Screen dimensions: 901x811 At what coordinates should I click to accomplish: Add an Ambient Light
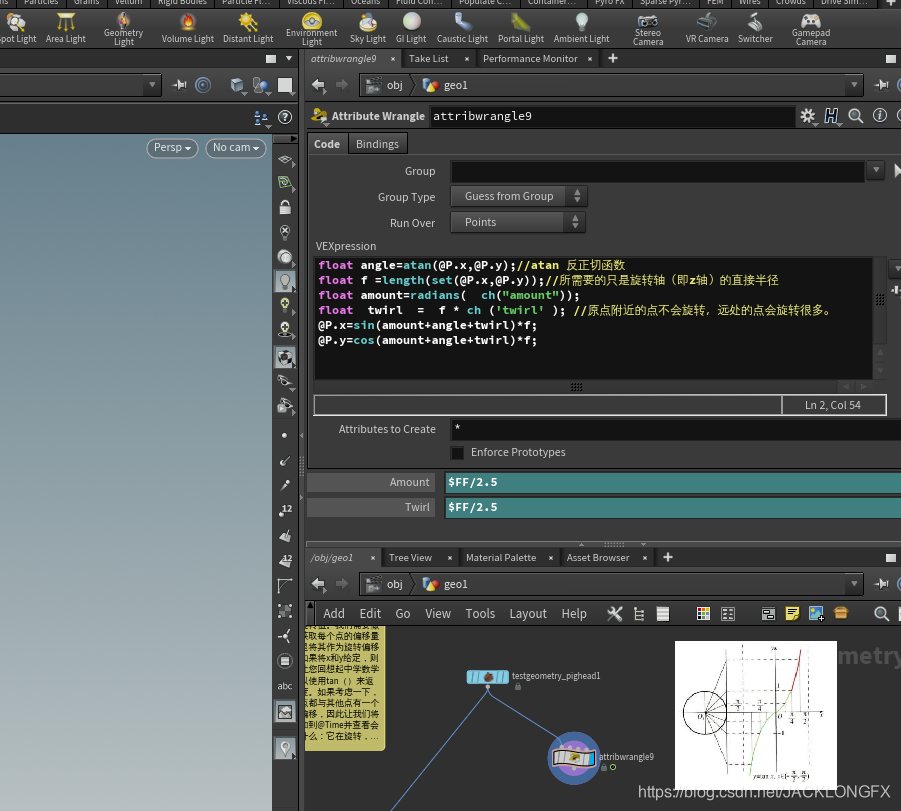tap(582, 28)
